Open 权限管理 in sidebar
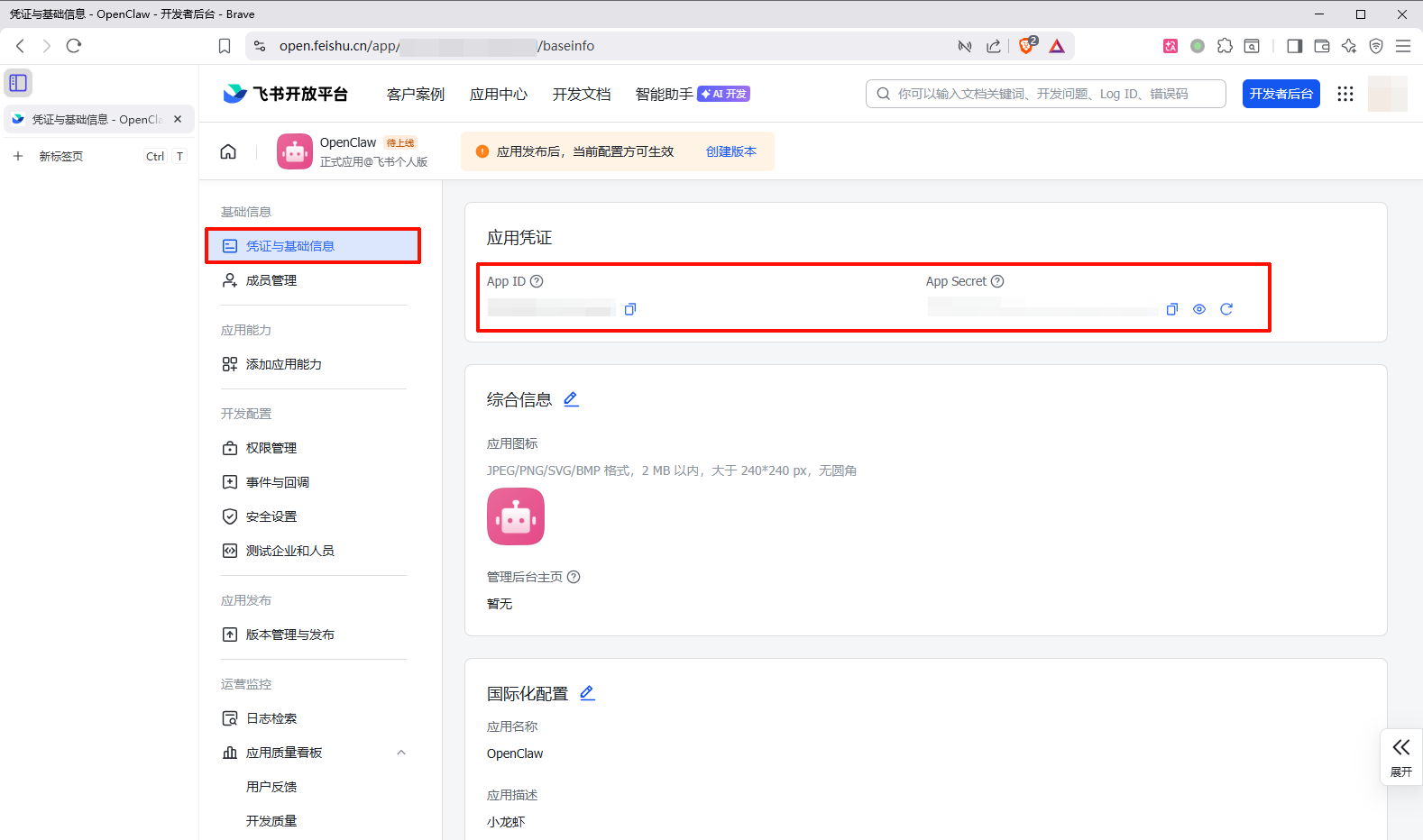 pyautogui.click(x=271, y=448)
